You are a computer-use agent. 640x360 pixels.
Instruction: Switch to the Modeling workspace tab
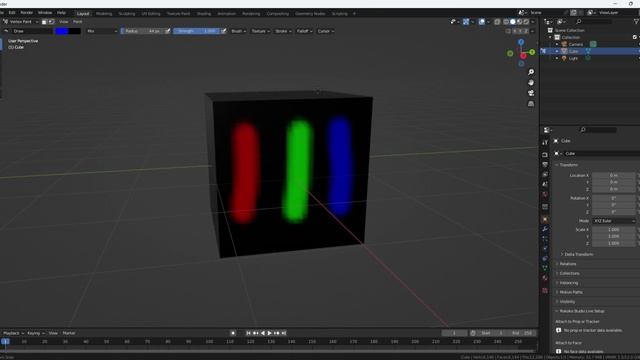tap(104, 13)
